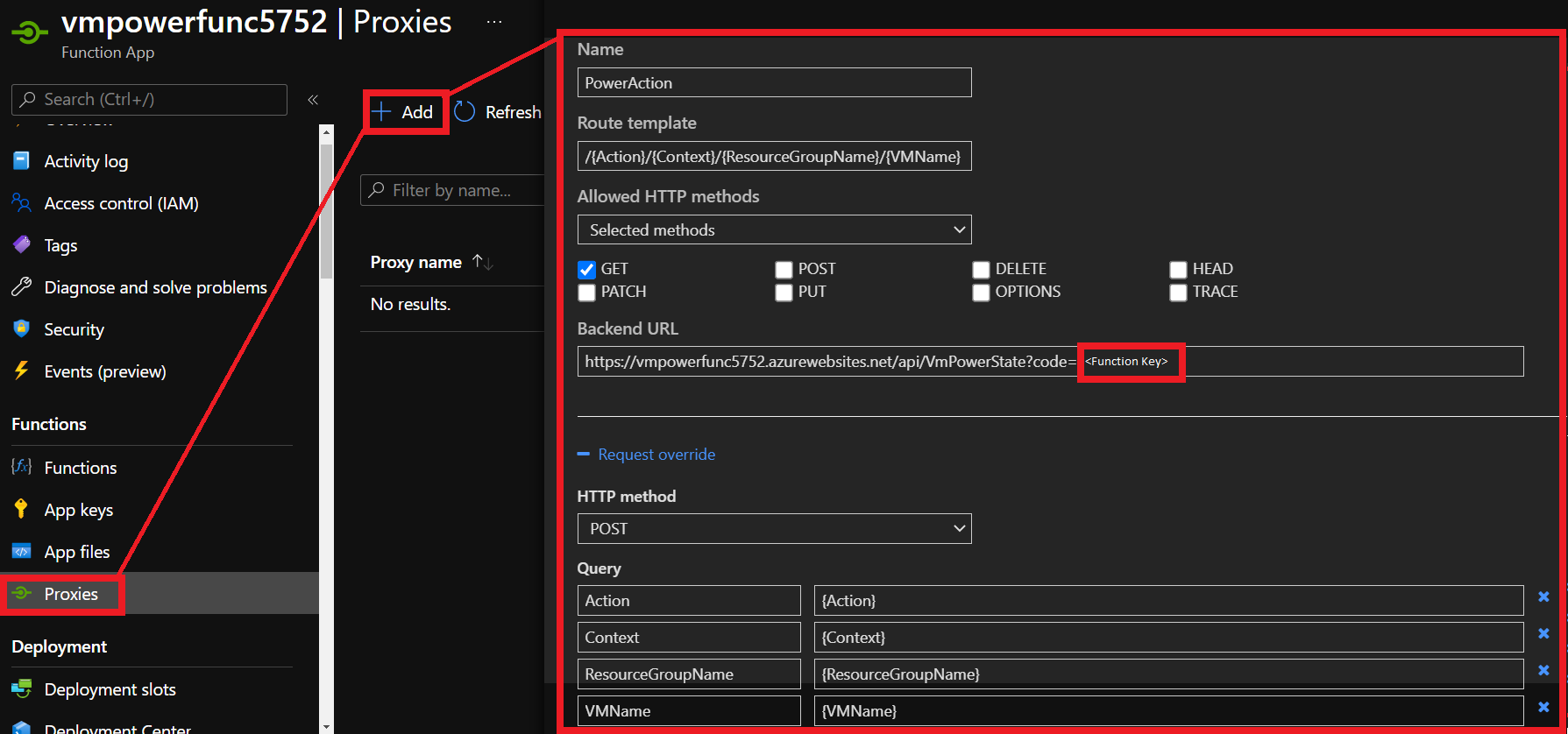Screen dimensions: 1568x734
Task: Enable the POST method checkbox
Action: (x=784, y=270)
